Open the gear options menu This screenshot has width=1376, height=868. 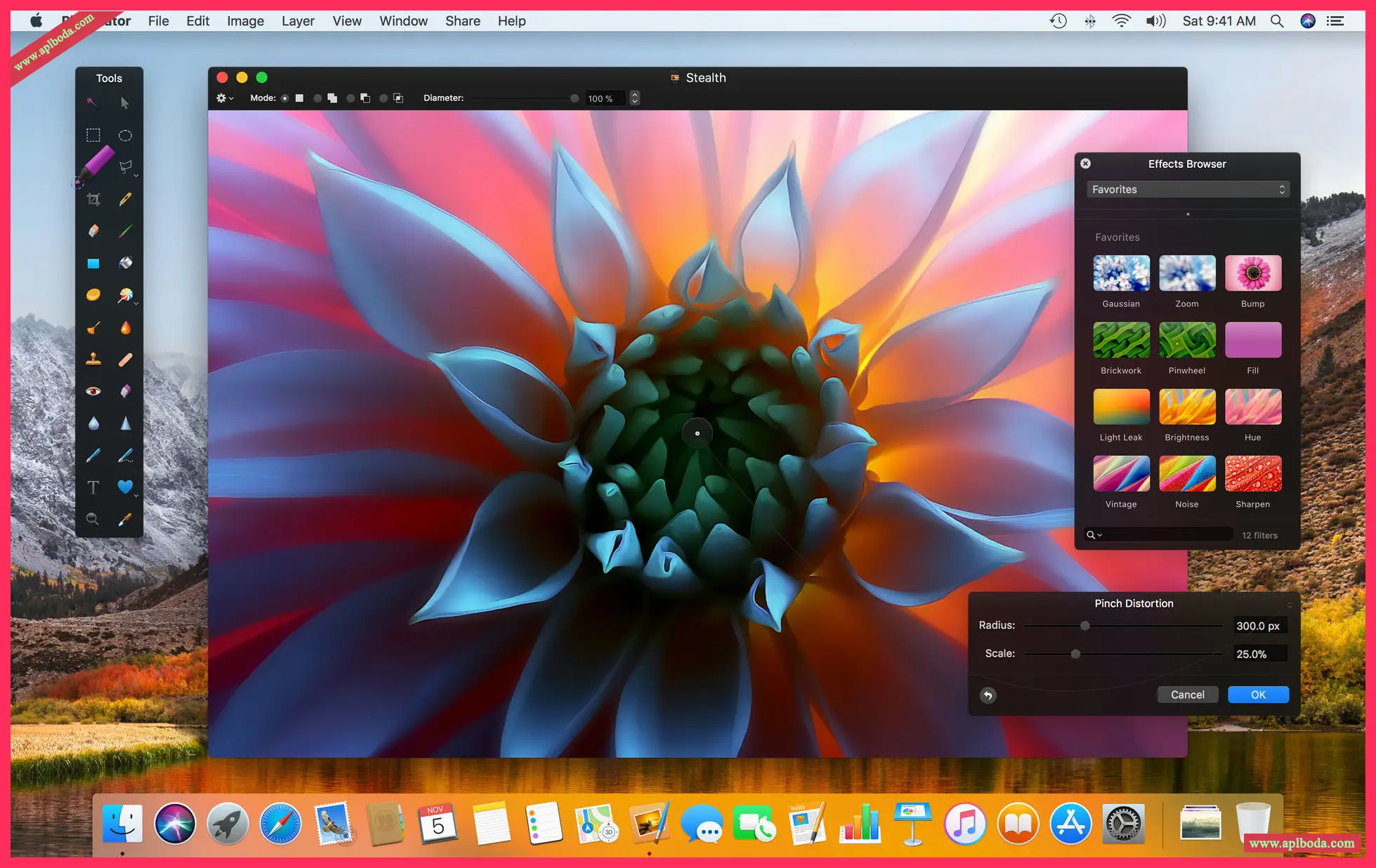224,98
